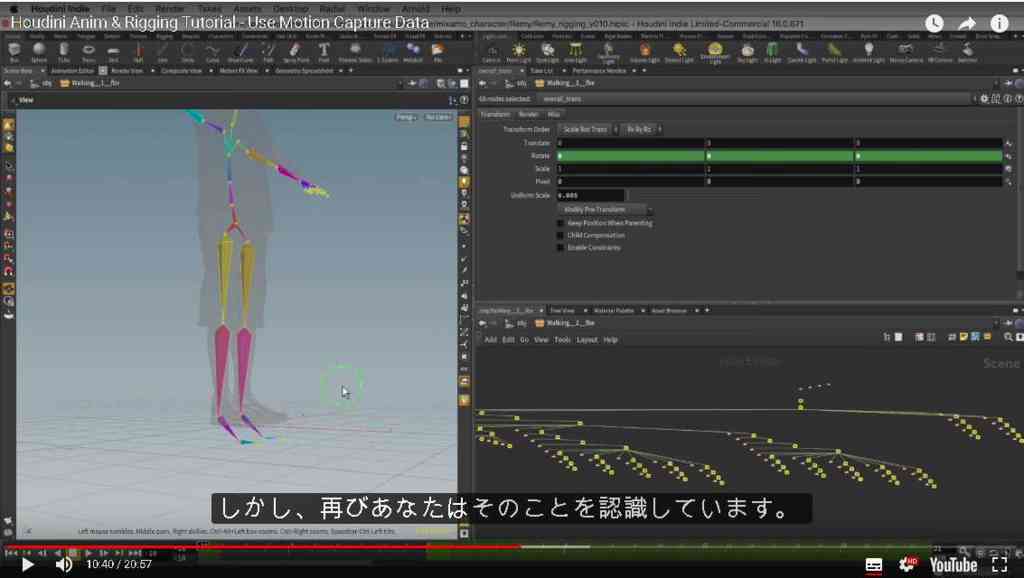Image resolution: width=1024 pixels, height=578 pixels.
Task: Add a Distant Light from the shelf
Action: (x=679, y=53)
